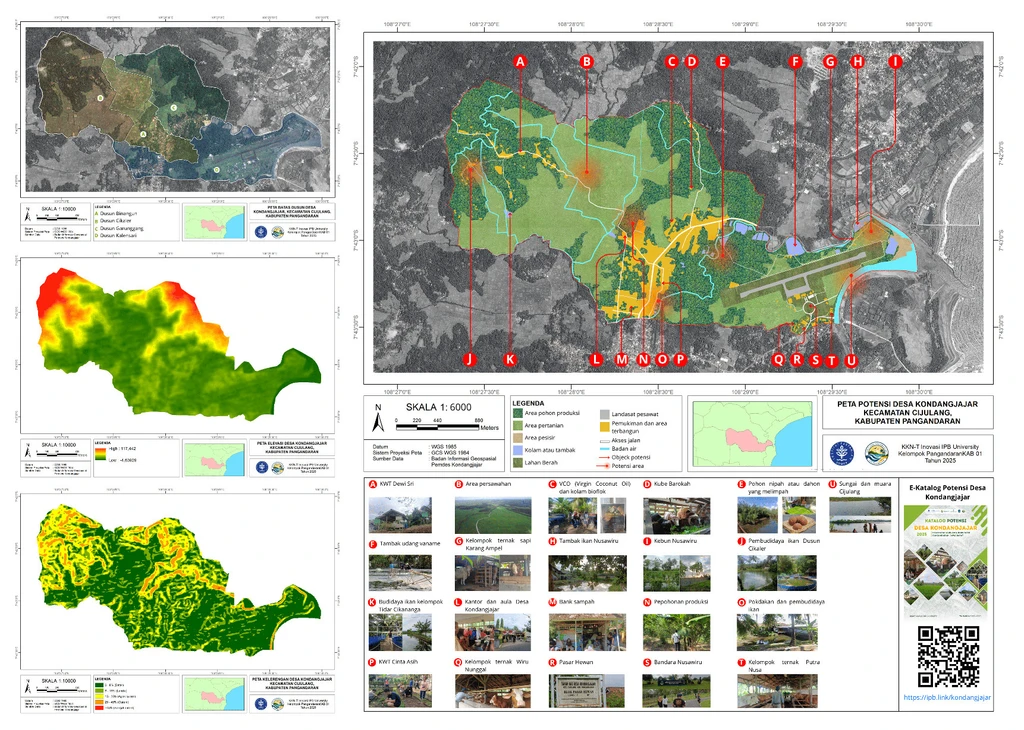Screen dimensions: 1024x730
Task: Click the 'Landasat pesawat' gray legend swatch
Action: point(604,413)
